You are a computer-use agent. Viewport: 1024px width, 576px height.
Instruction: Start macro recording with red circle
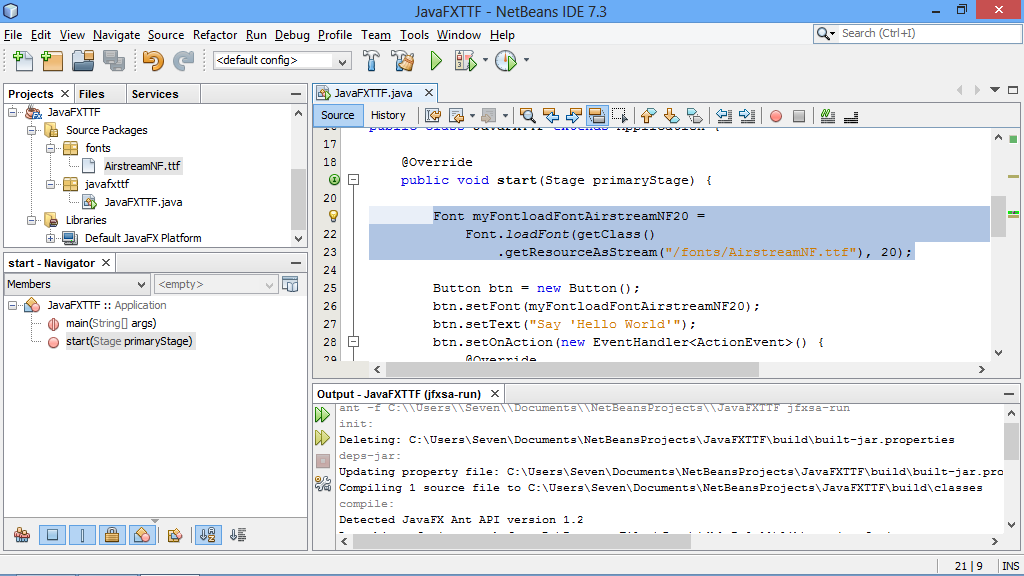click(776, 116)
